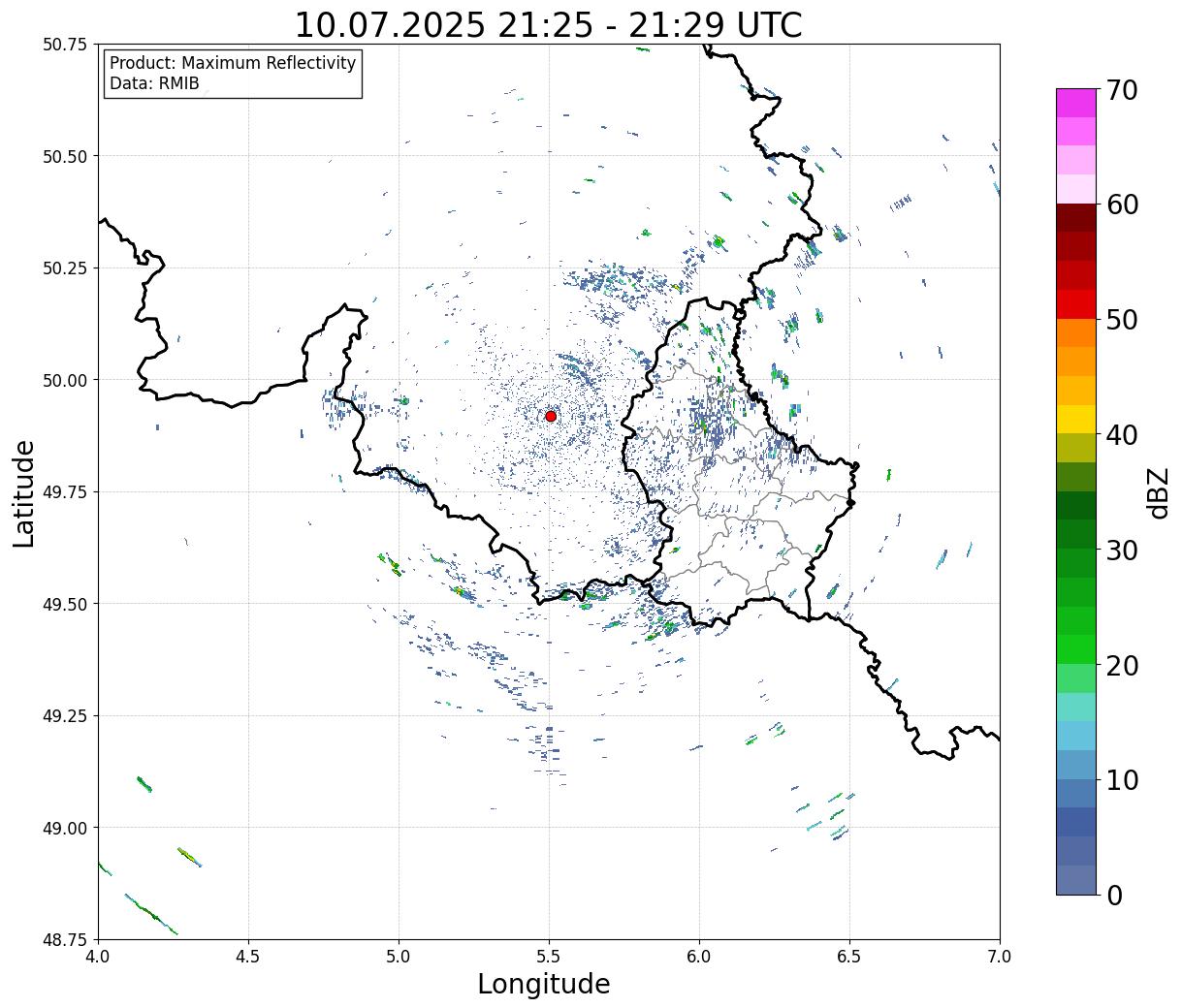The height and width of the screenshot is (1008, 1182).
Task: Click the 'Longitude' axis label
Action: [x=544, y=984]
